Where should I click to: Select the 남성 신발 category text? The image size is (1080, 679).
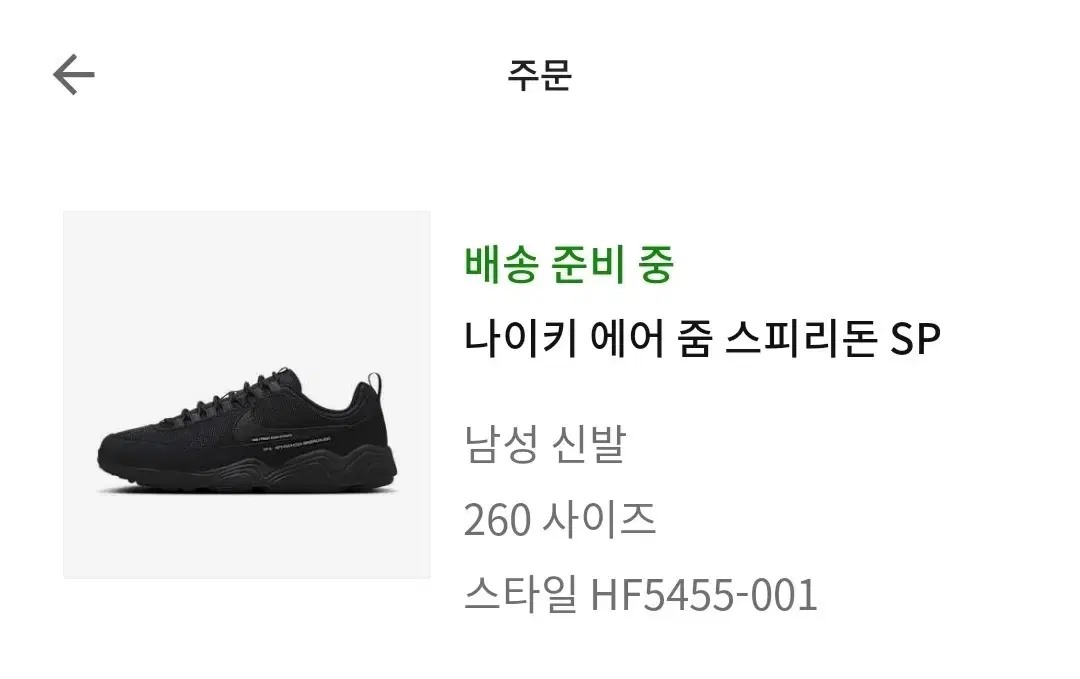(545, 443)
